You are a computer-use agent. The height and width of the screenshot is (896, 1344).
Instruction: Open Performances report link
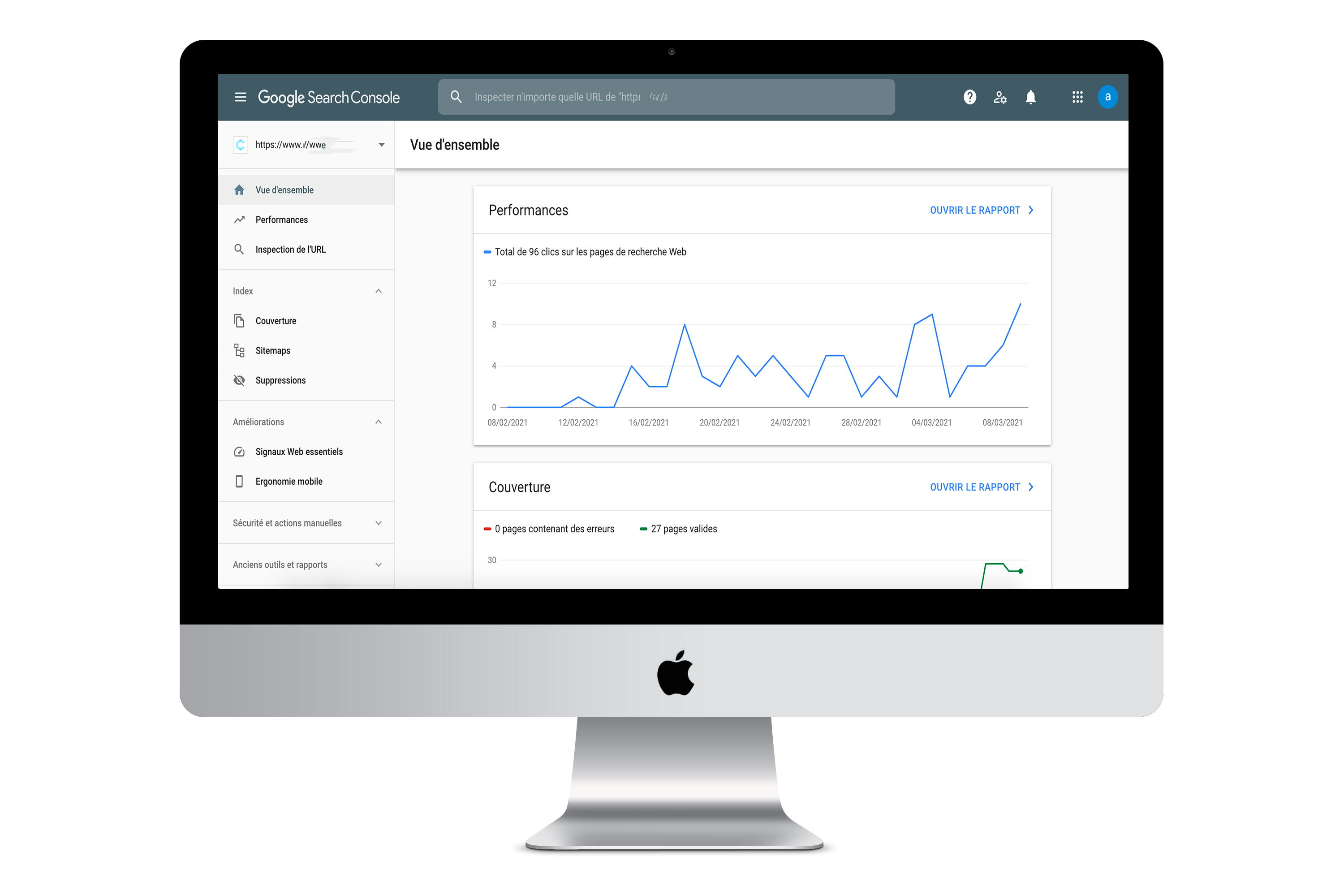coord(982,210)
